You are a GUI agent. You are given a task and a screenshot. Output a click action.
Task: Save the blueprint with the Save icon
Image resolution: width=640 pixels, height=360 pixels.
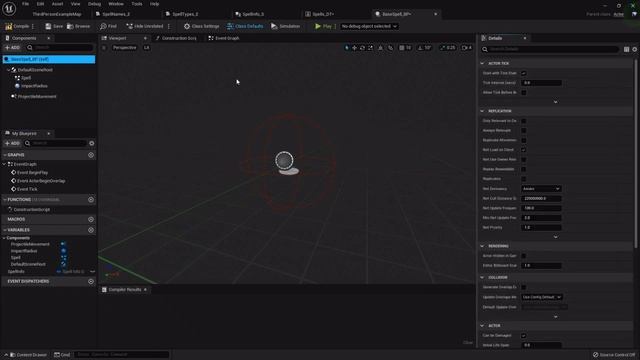(48, 26)
